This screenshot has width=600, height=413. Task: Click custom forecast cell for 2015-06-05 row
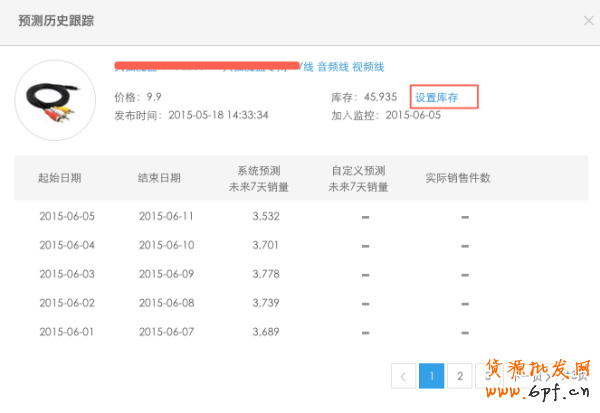tap(365, 217)
